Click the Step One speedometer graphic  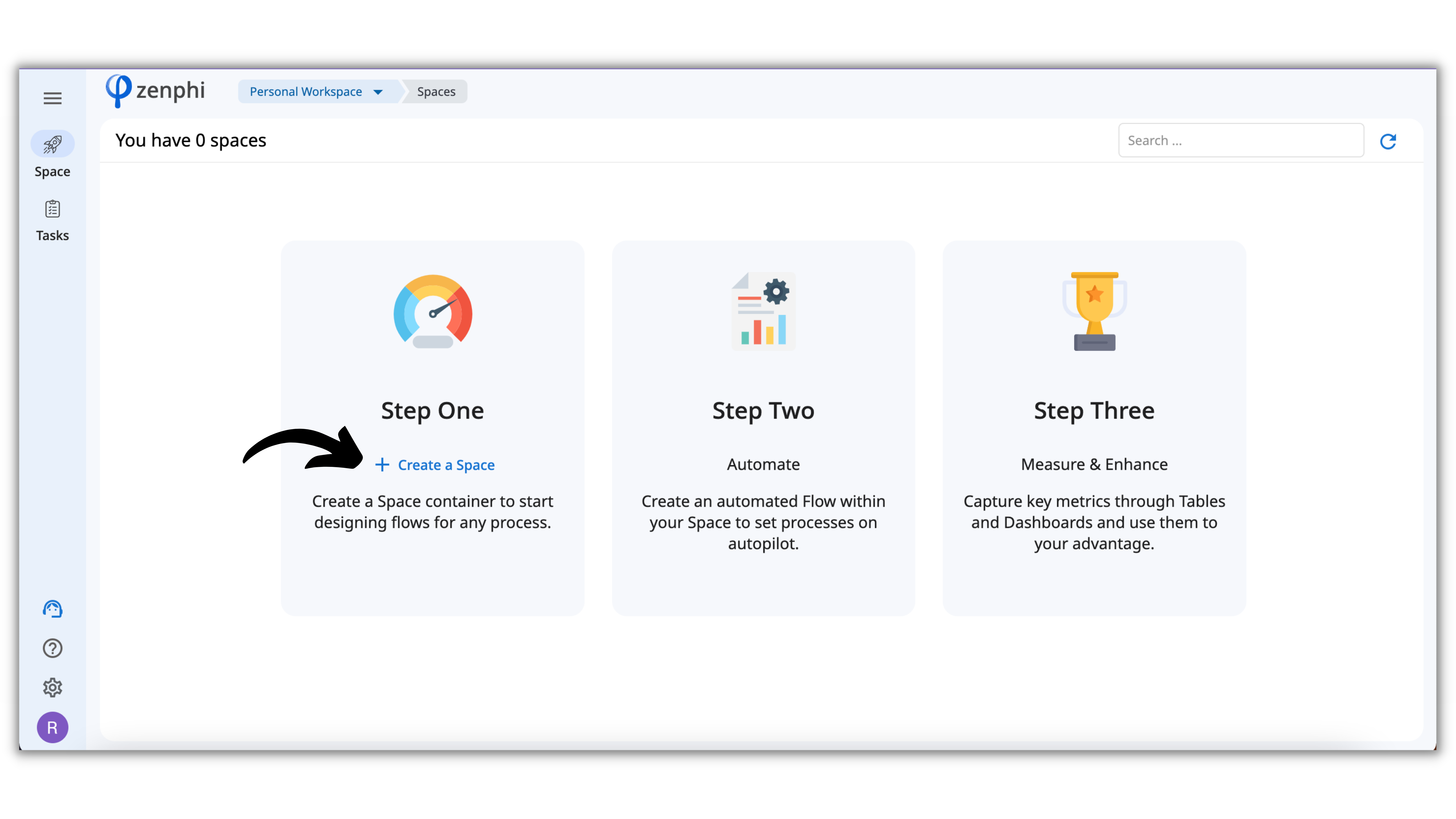tap(432, 311)
